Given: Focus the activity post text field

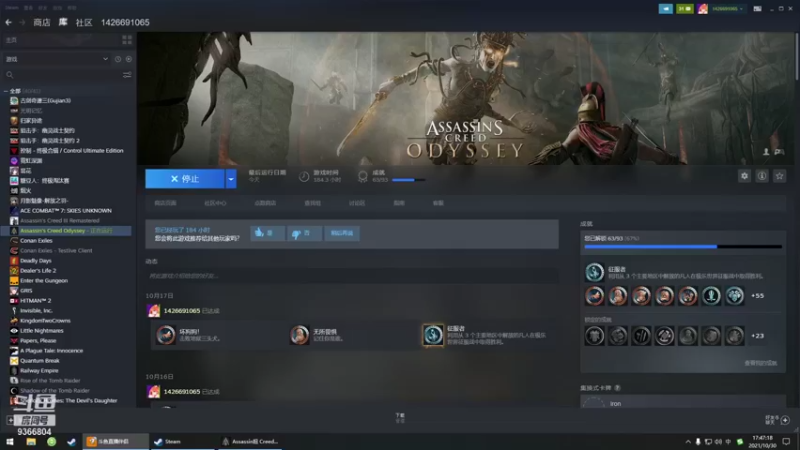Looking at the screenshot, I should click(352, 276).
